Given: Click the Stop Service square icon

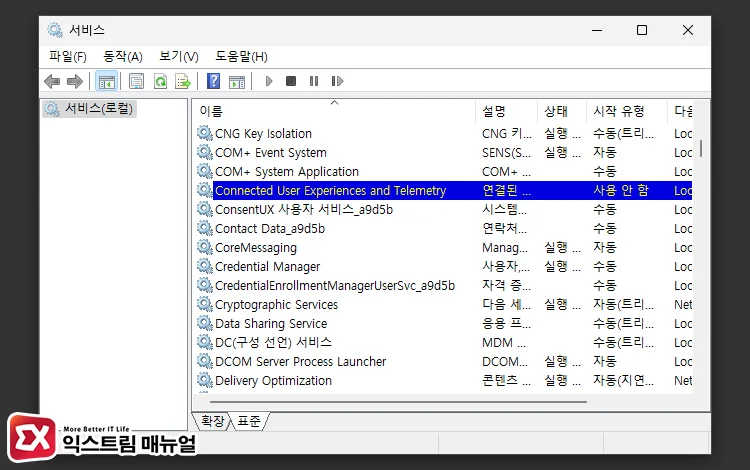Looking at the screenshot, I should coord(291,81).
